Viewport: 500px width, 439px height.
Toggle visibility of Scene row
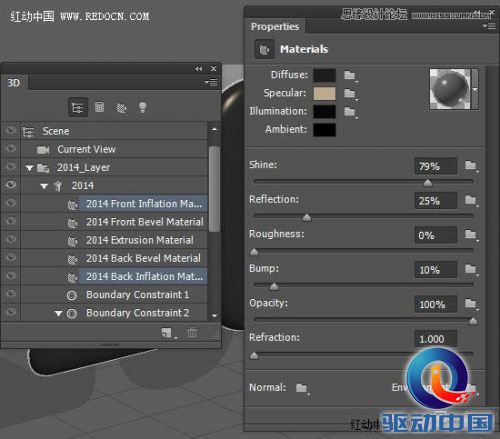(x=11, y=130)
